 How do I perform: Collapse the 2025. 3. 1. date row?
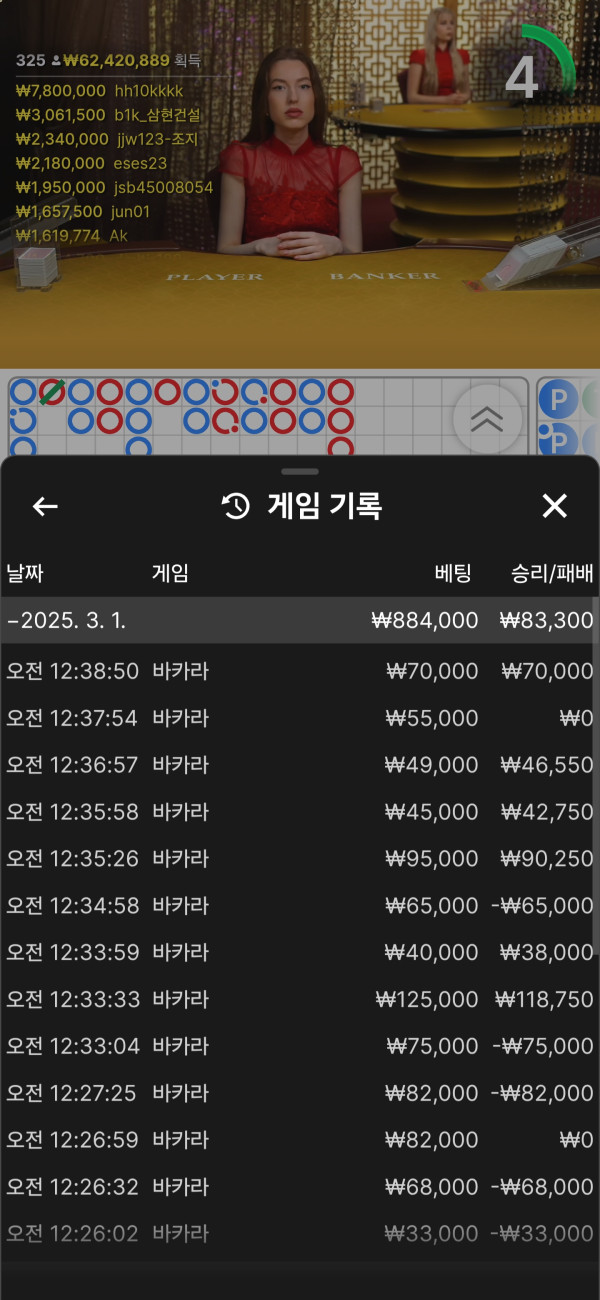(298, 621)
